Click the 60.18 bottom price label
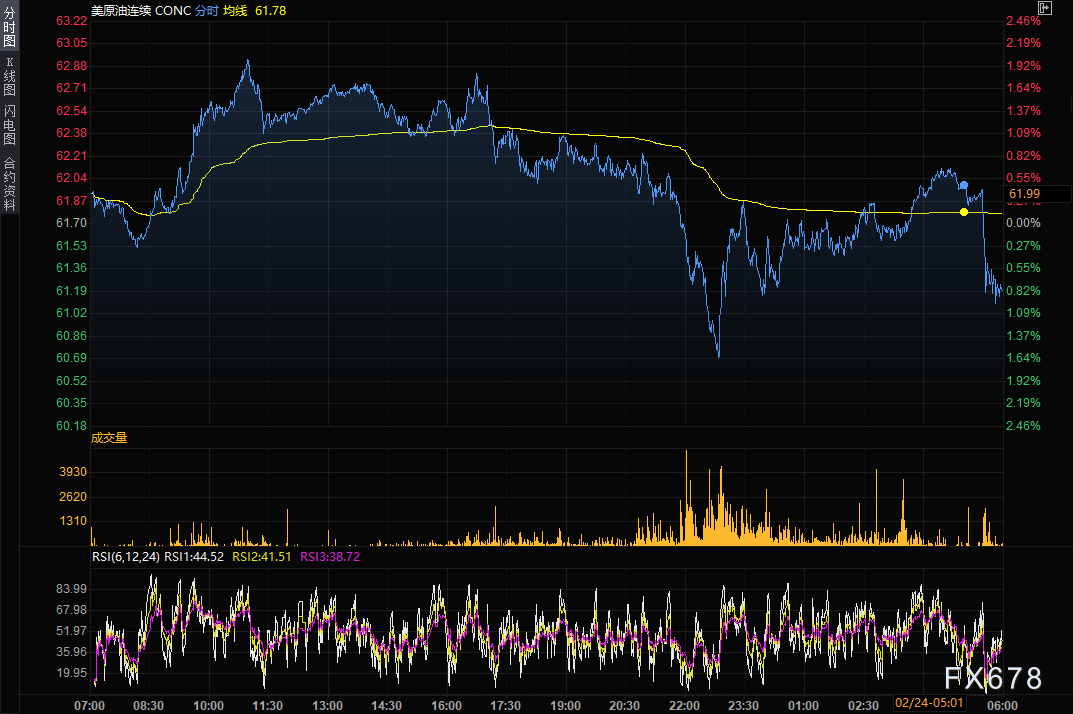Image resolution: width=1073 pixels, height=714 pixels. 72,425
